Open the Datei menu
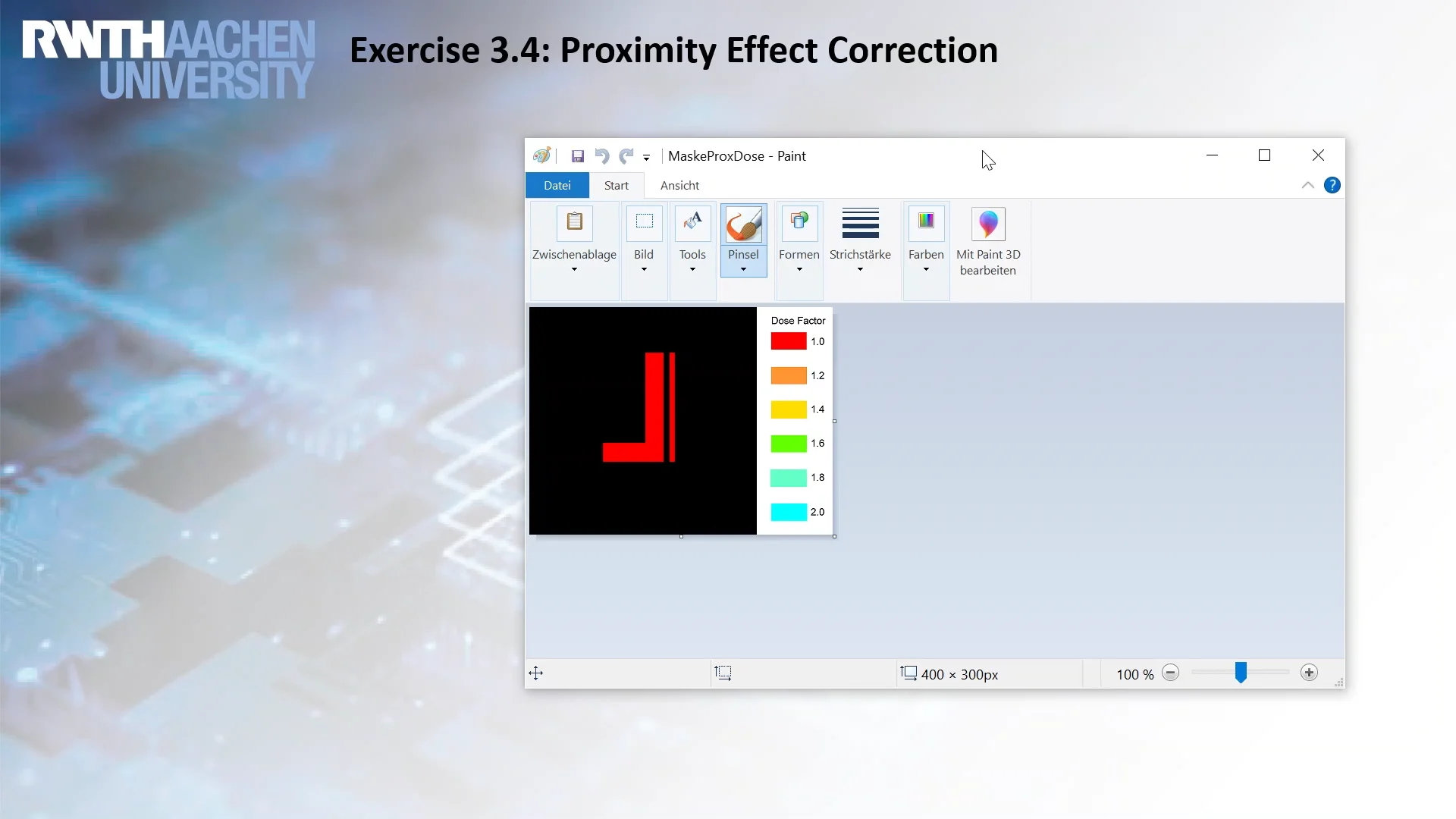This screenshot has width=1456, height=819. click(557, 185)
